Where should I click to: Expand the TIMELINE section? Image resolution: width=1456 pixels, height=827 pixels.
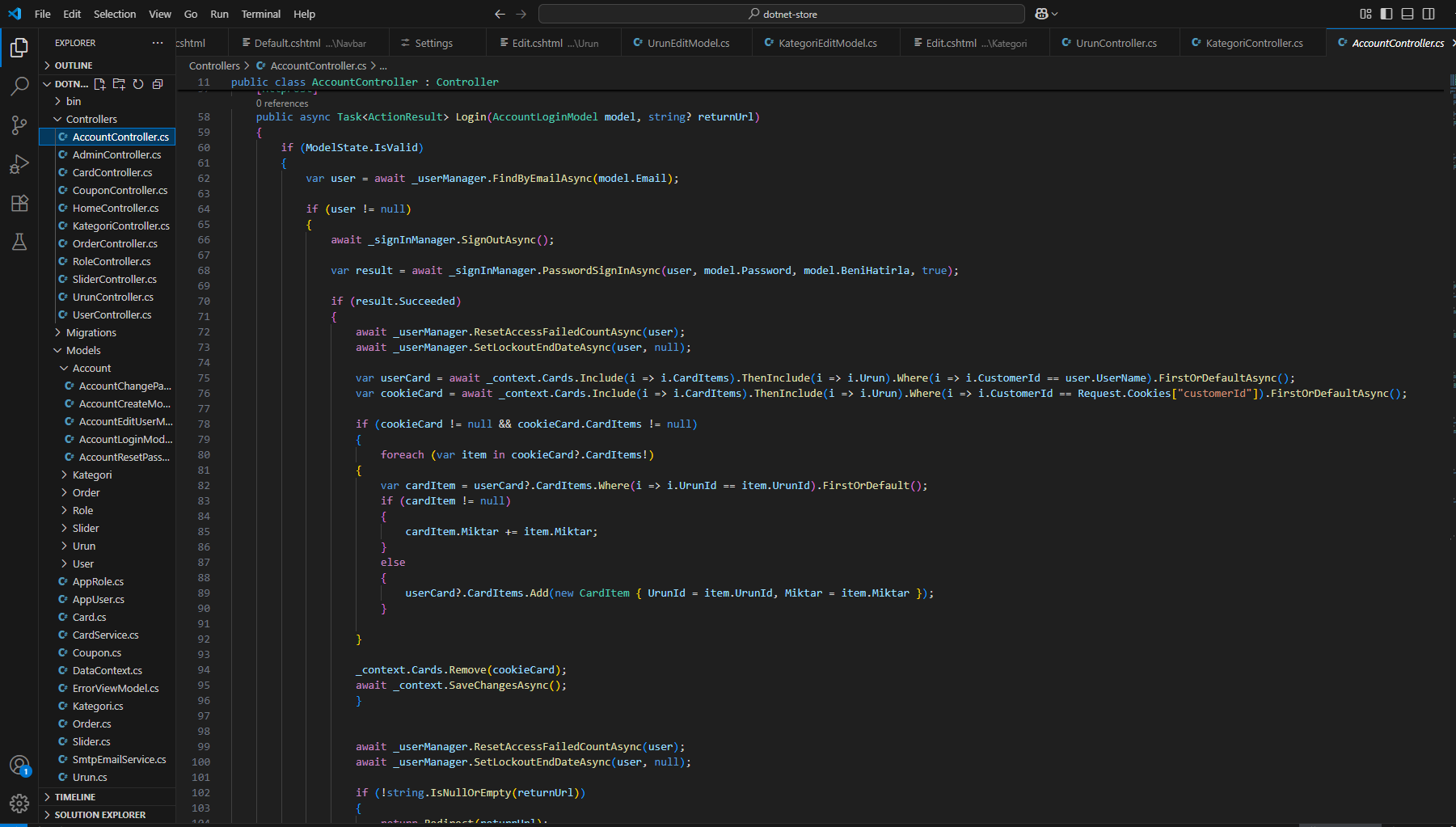coord(108,797)
